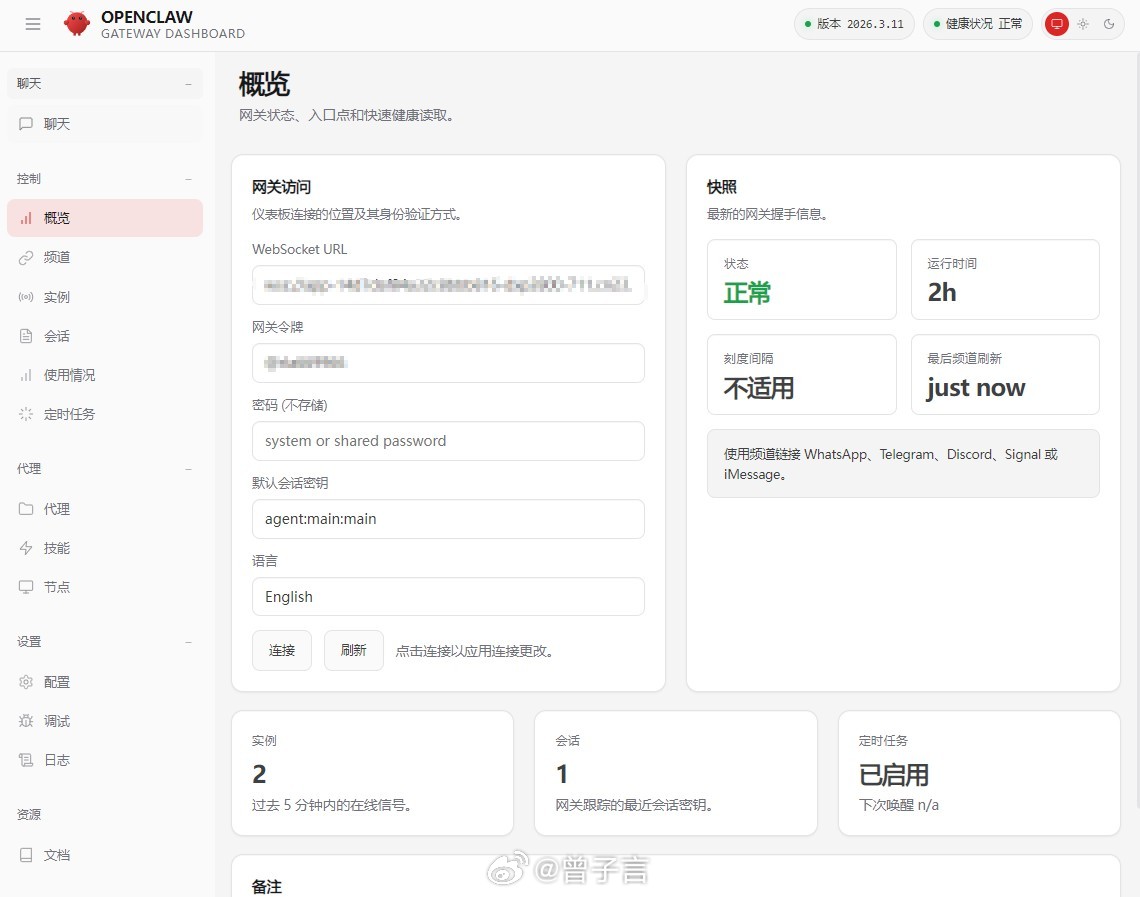Click the WhatsApp Telegram channel hint box
Screen dimensions: 1140x897
click(x=903, y=464)
